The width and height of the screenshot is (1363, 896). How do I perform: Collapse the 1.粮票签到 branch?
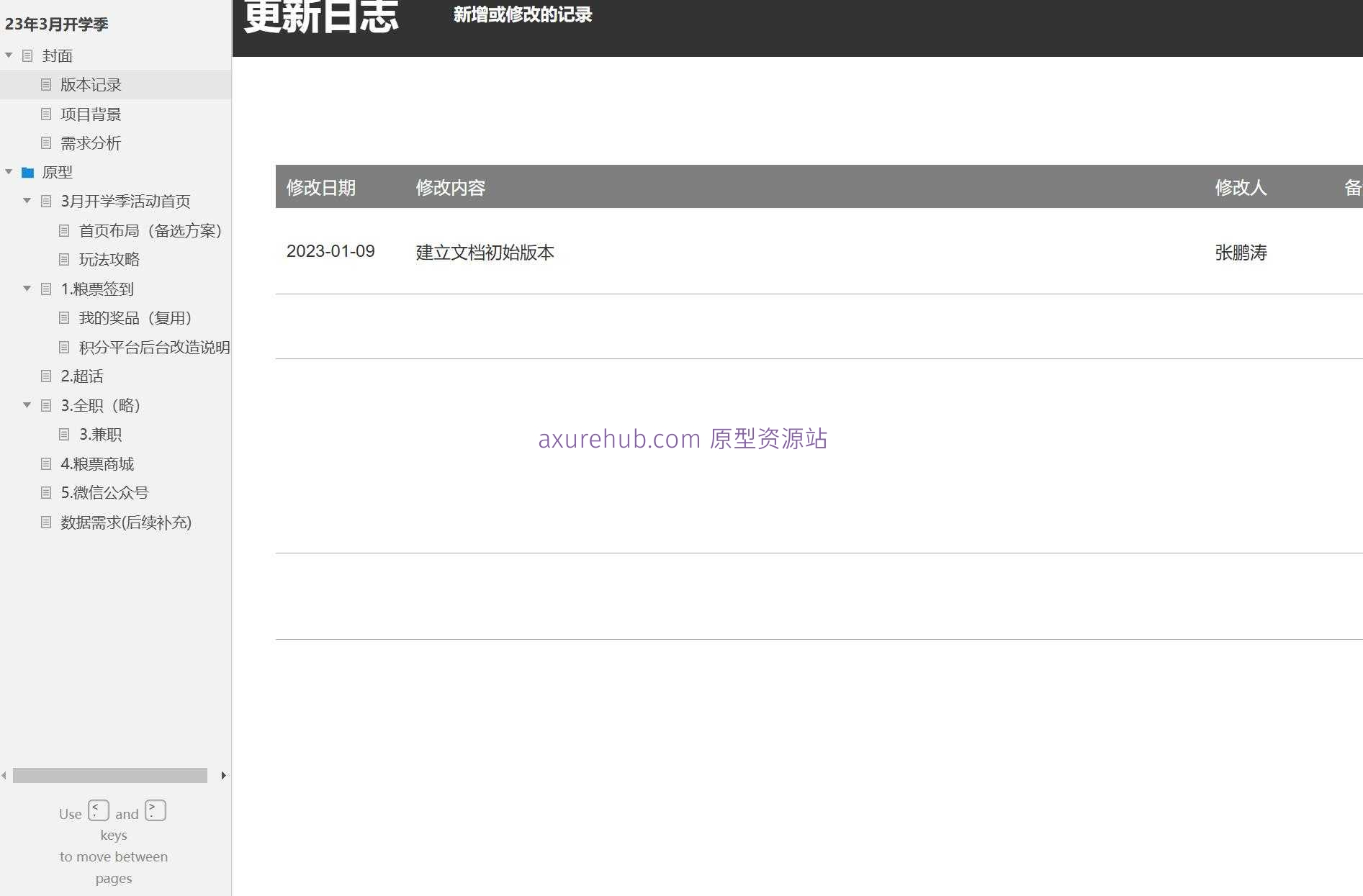[x=27, y=289]
